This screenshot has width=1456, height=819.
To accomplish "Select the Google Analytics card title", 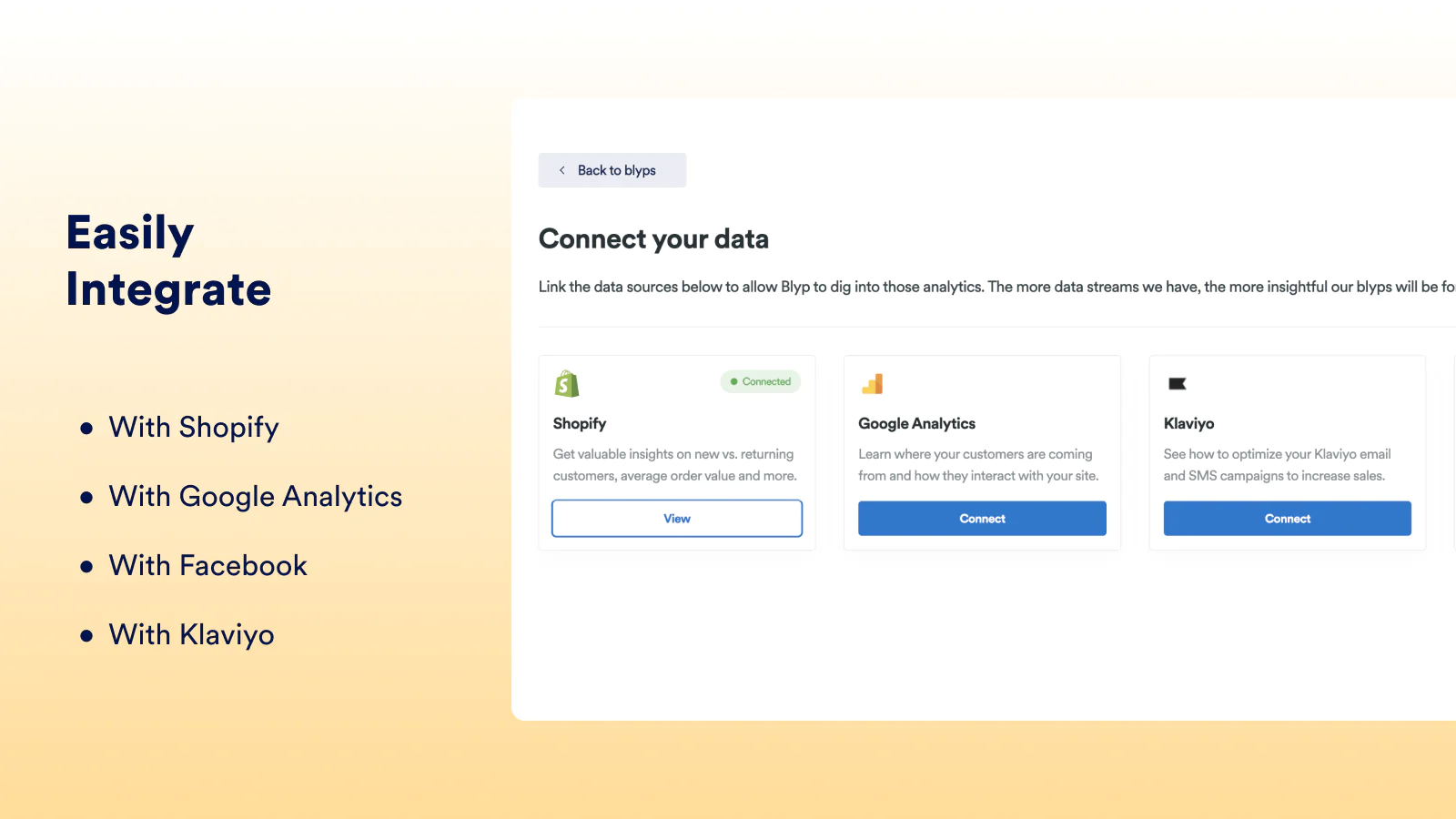I will [x=916, y=424].
